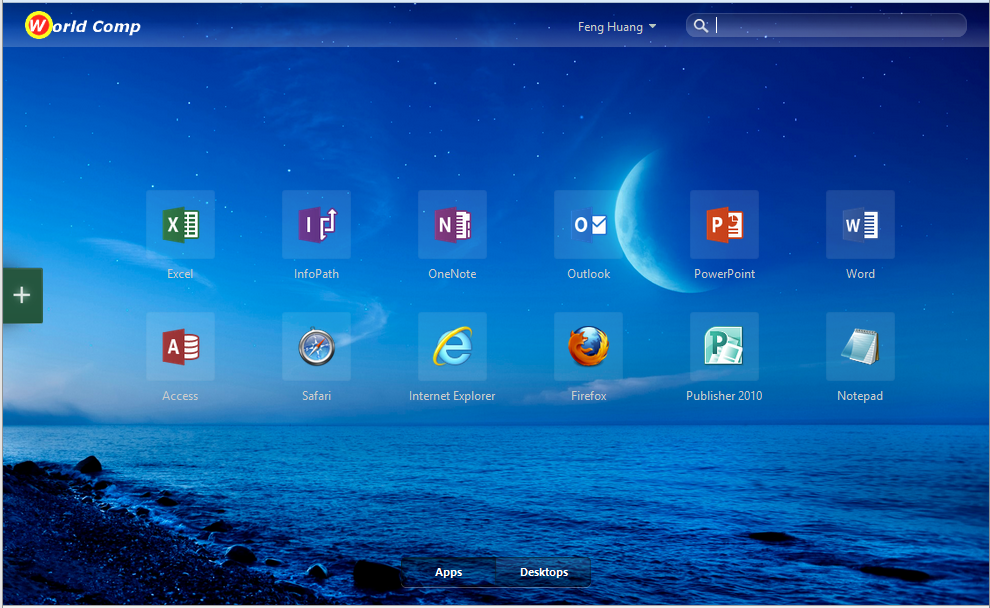990x608 pixels.
Task: Expand the Feng Huang user menu
Action: pyautogui.click(x=610, y=27)
